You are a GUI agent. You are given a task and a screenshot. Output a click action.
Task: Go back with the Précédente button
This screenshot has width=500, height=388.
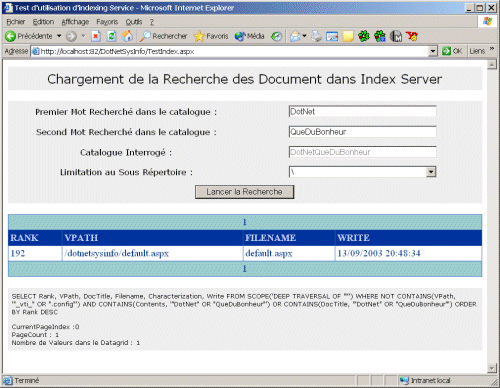point(29,36)
